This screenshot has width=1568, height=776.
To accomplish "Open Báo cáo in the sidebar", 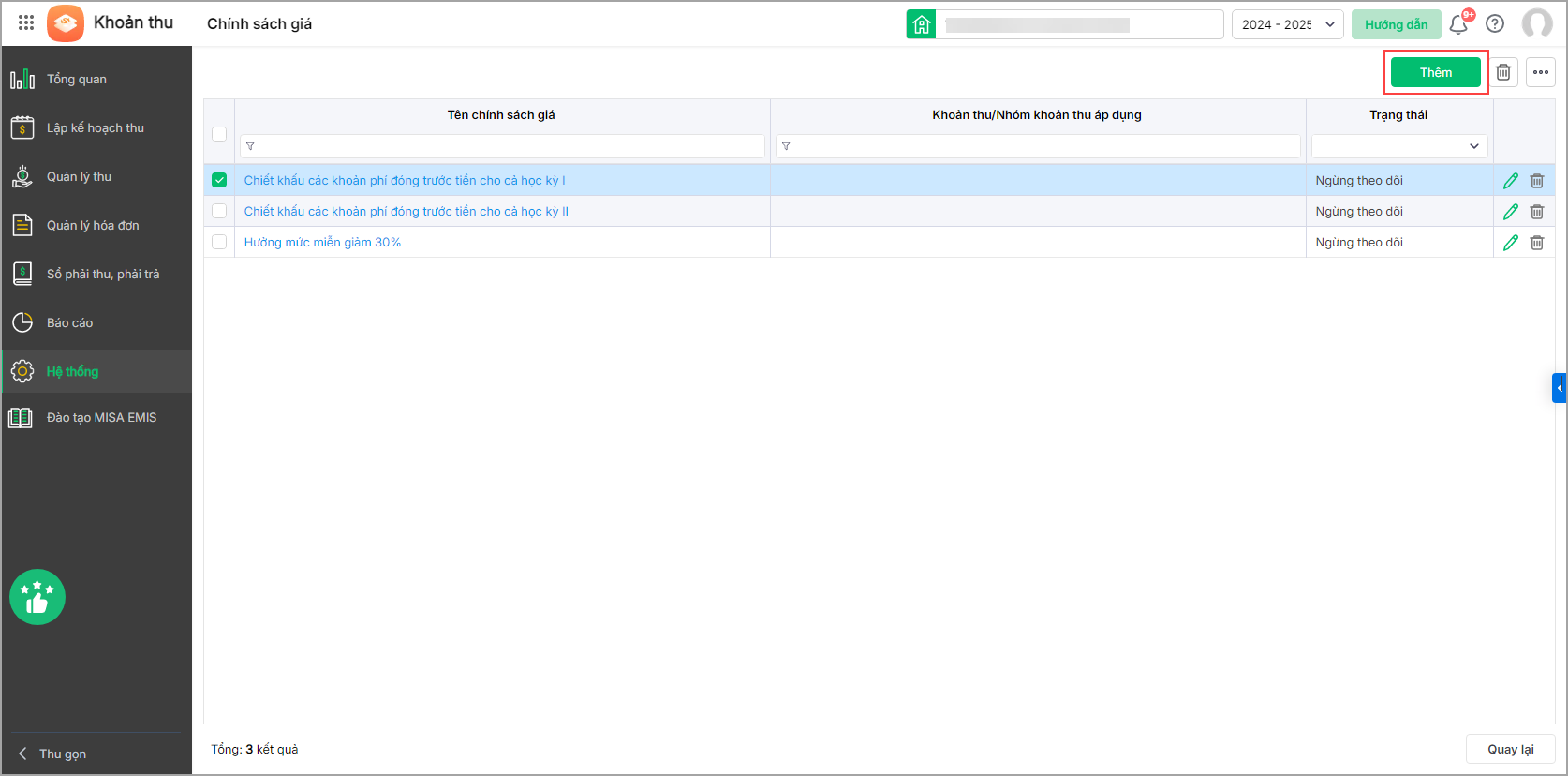I will point(96,323).
